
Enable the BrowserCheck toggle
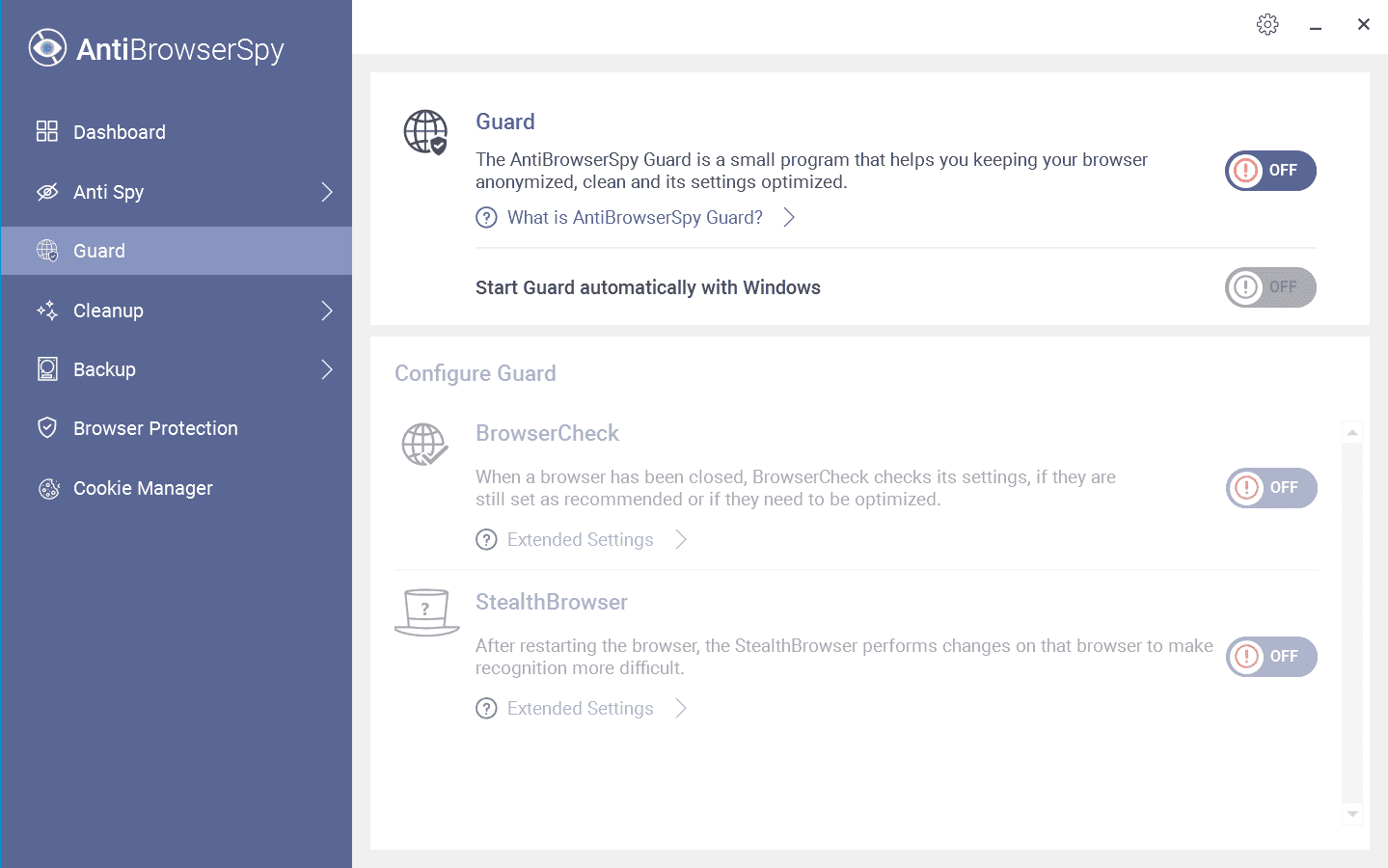click(1270, 488)
